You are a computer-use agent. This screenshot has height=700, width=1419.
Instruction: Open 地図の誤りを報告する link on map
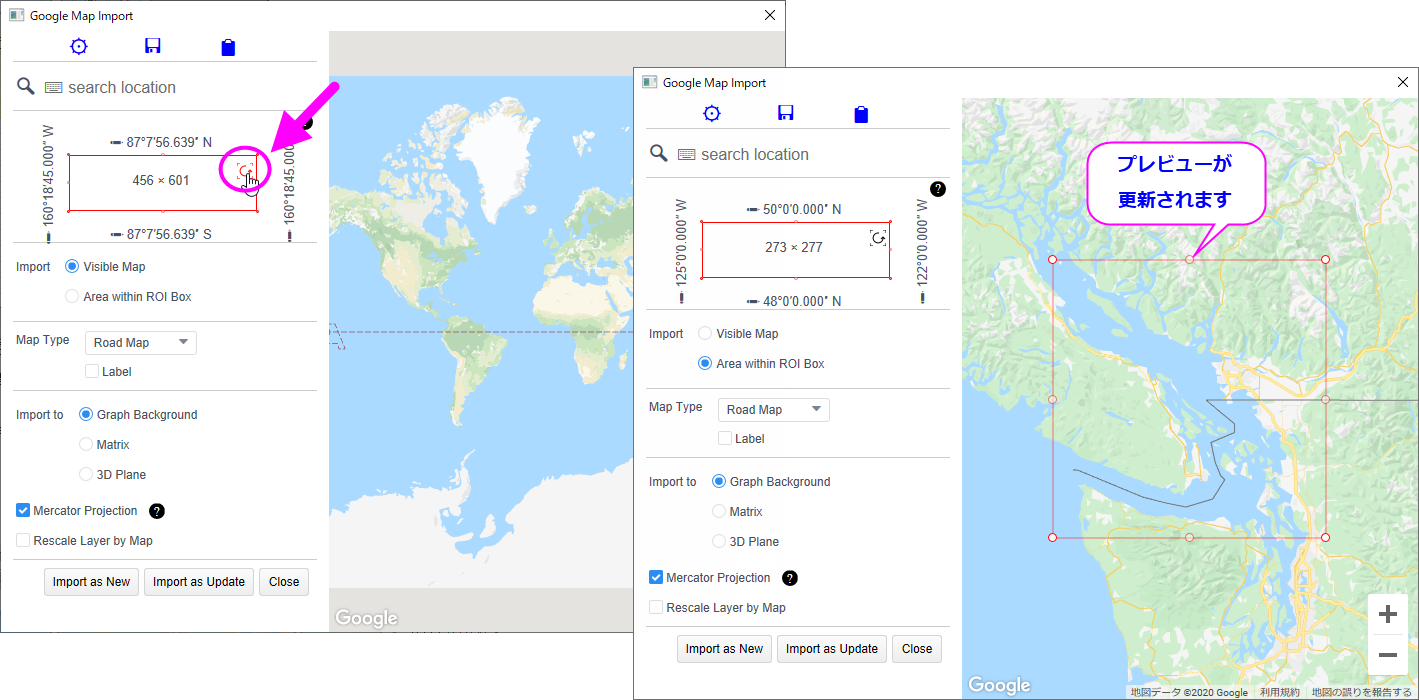[x=1362, y=692]
